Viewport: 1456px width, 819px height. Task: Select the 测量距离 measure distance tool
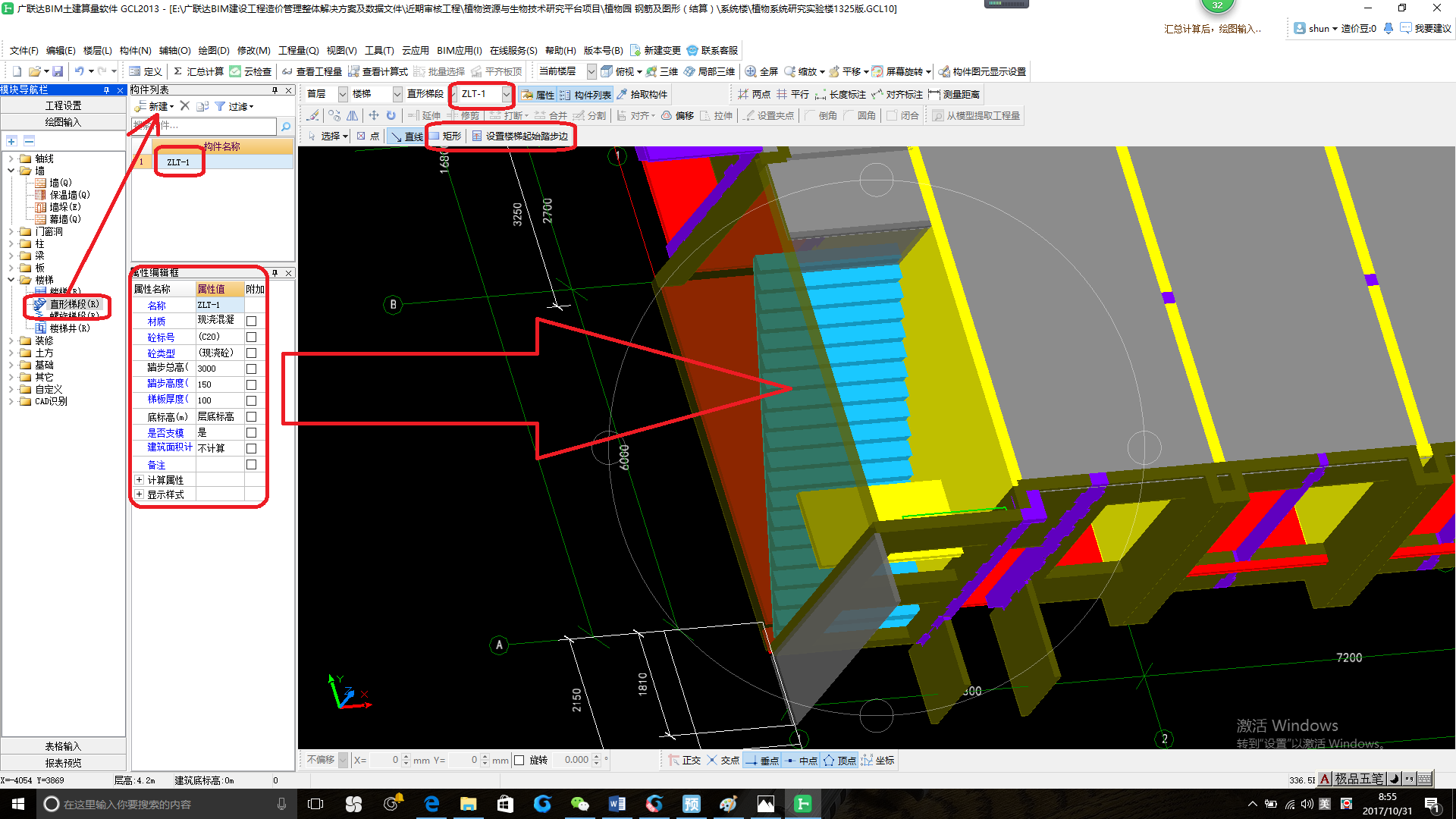[x=954, y=95]
